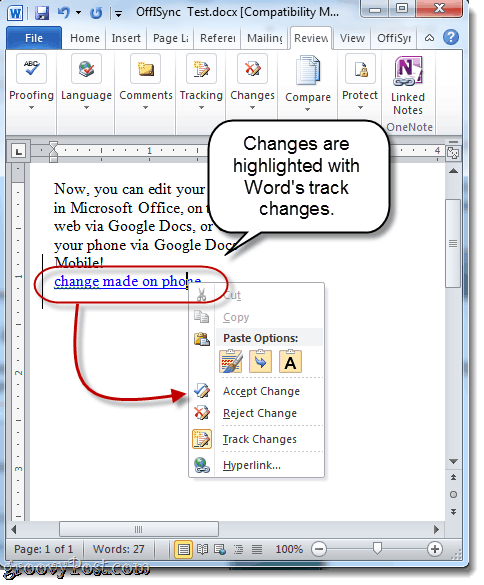Minimize the ribbon with the caret icon
The height and width of the screenshot is (585, 484).
[x=429, y=38]
